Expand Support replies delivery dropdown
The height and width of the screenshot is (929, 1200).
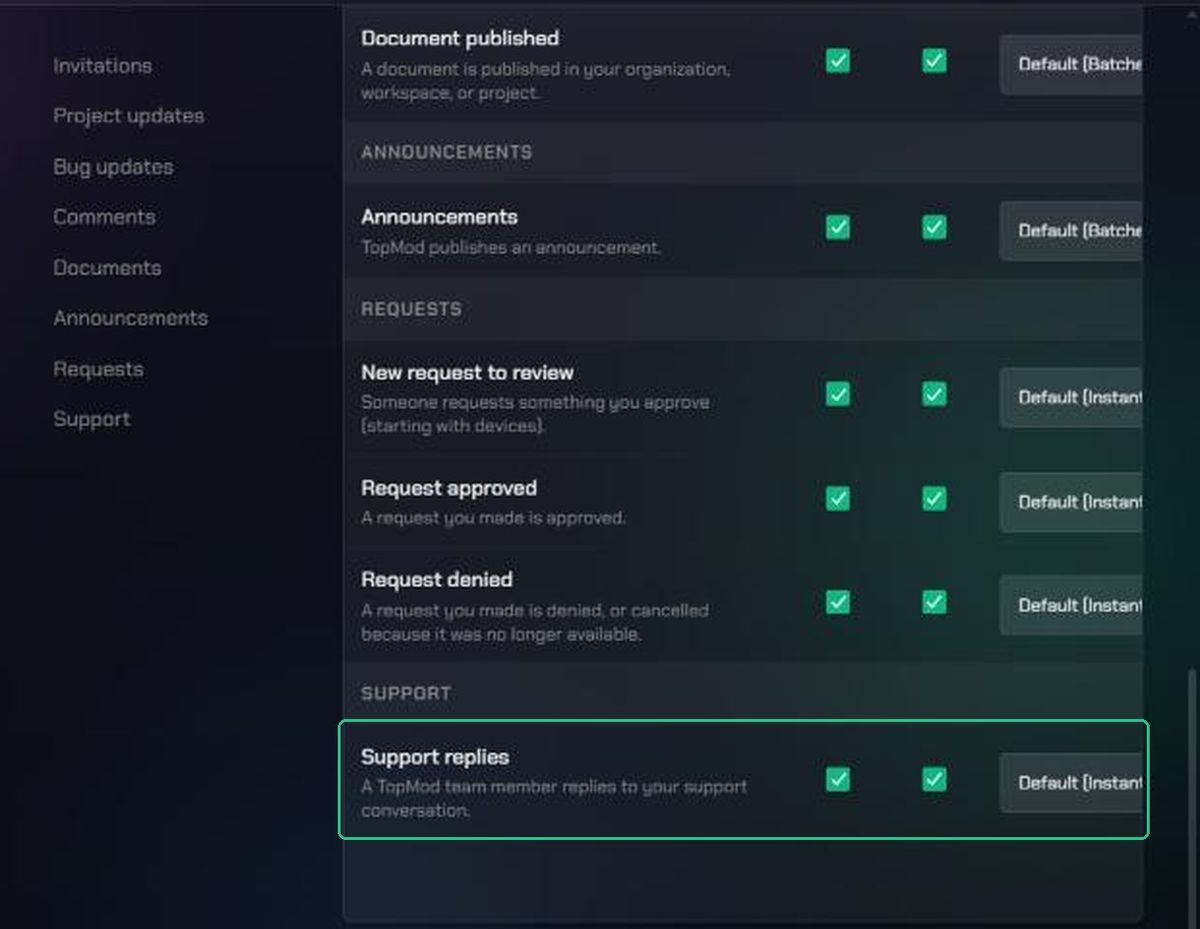point(1071,783)
